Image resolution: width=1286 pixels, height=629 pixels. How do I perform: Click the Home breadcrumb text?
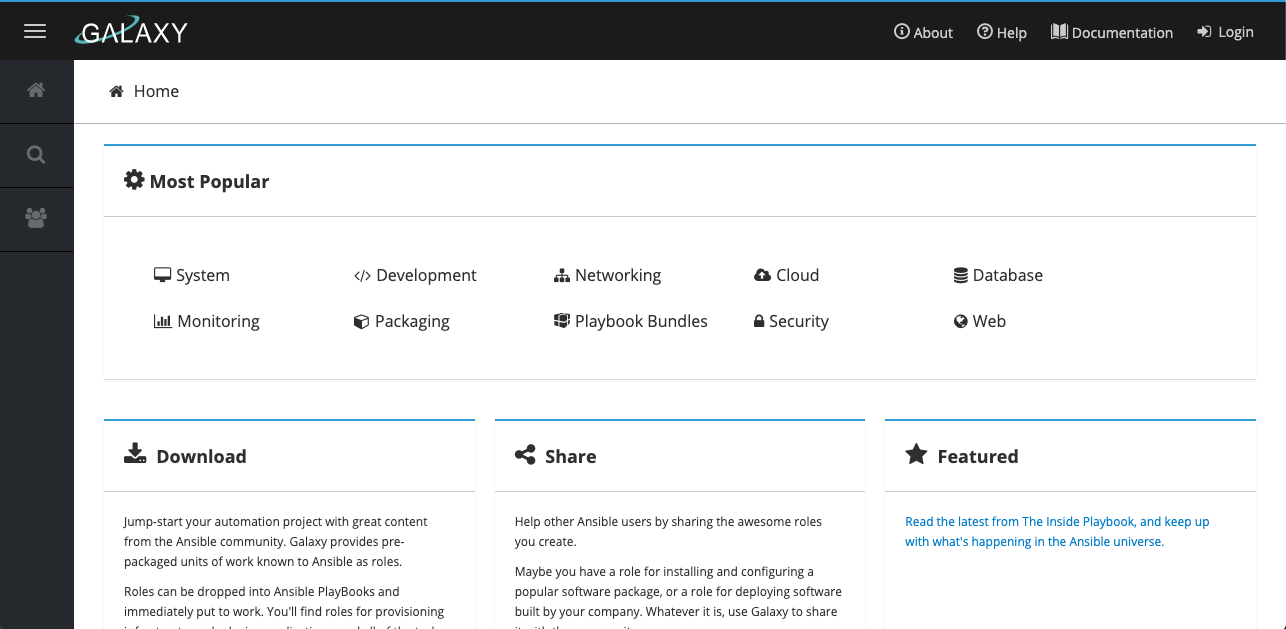[x=156, y=91]
